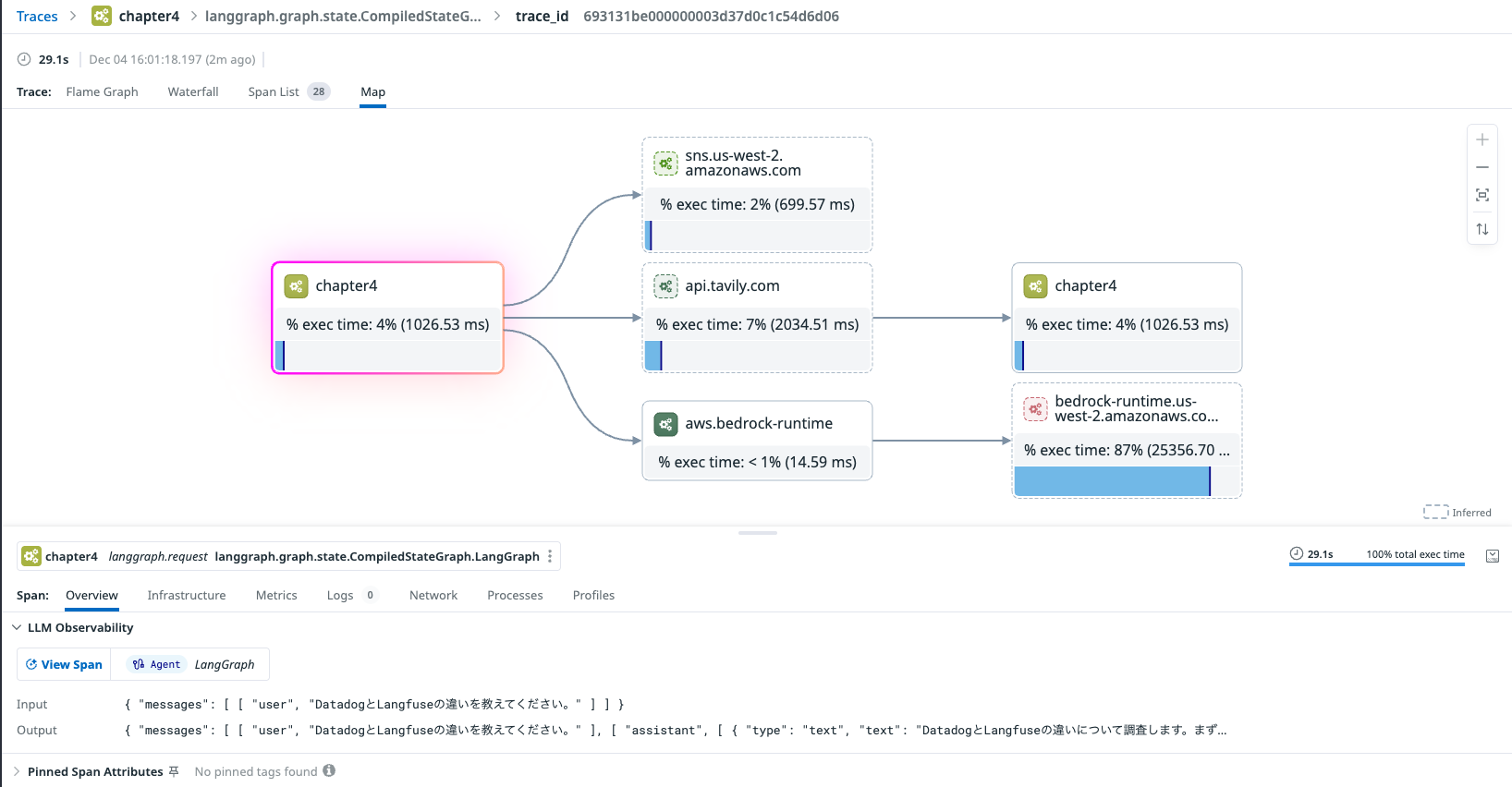Open the Profiles span tab
The image size is (1512, 787).
593,595
